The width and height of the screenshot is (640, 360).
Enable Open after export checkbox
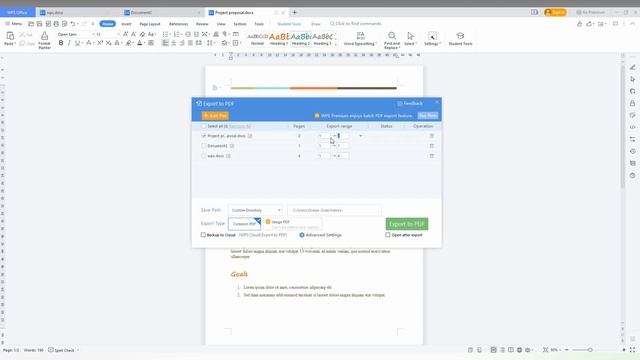(x=387, y=235)
